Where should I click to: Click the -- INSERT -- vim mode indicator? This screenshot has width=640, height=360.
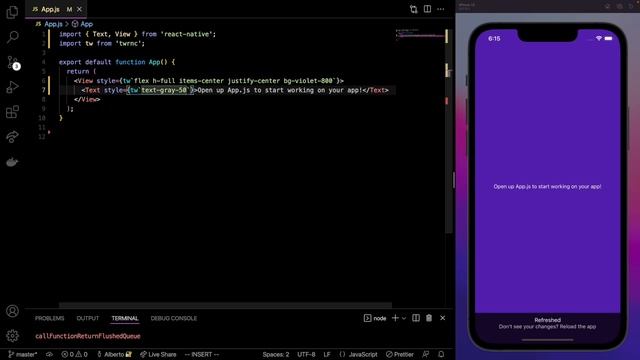point(202,354)
